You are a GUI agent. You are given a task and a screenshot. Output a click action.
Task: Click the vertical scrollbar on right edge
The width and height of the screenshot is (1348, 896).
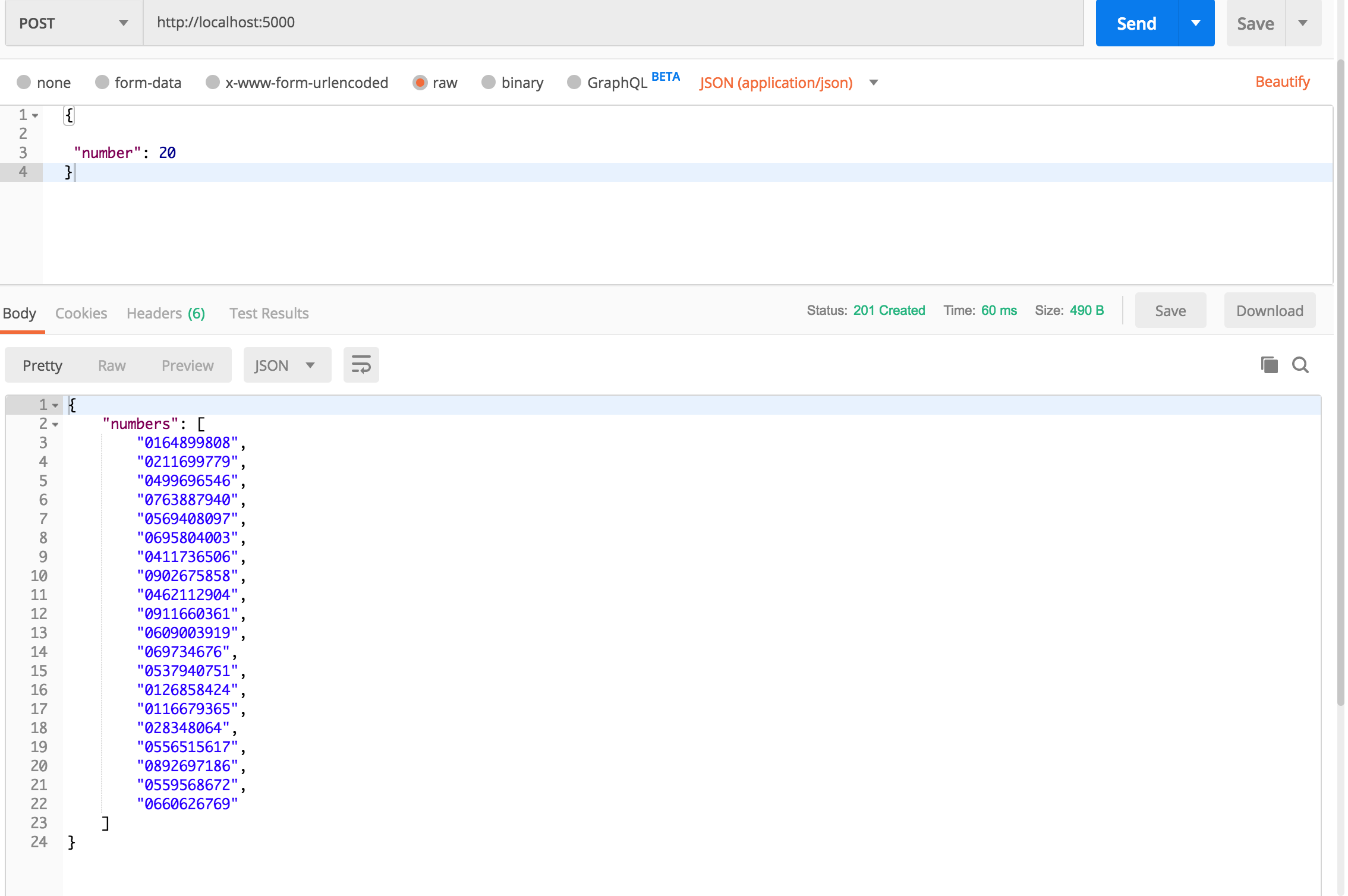[x=1340, y=380]
